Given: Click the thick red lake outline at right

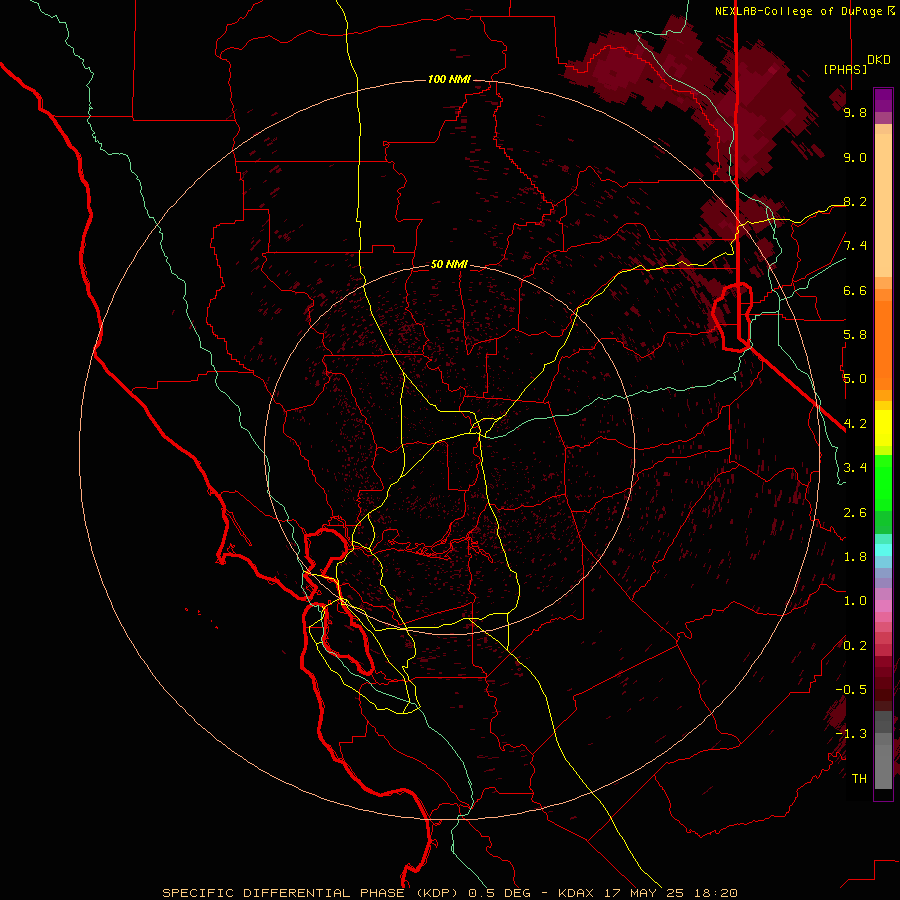Looking at the screenshot, I should tap(732, 316).
